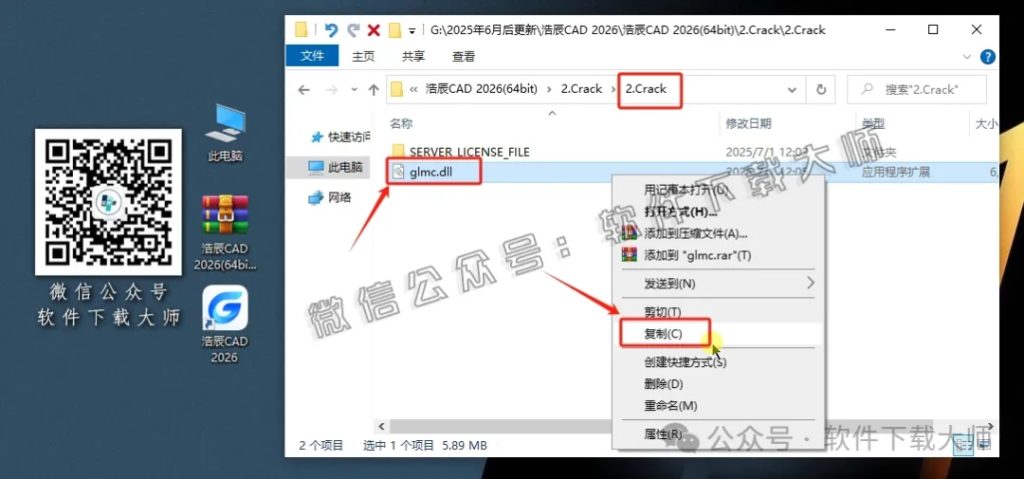Click the Forward navigation arrow
This screenshot has height=479, width=1024.
331,90
